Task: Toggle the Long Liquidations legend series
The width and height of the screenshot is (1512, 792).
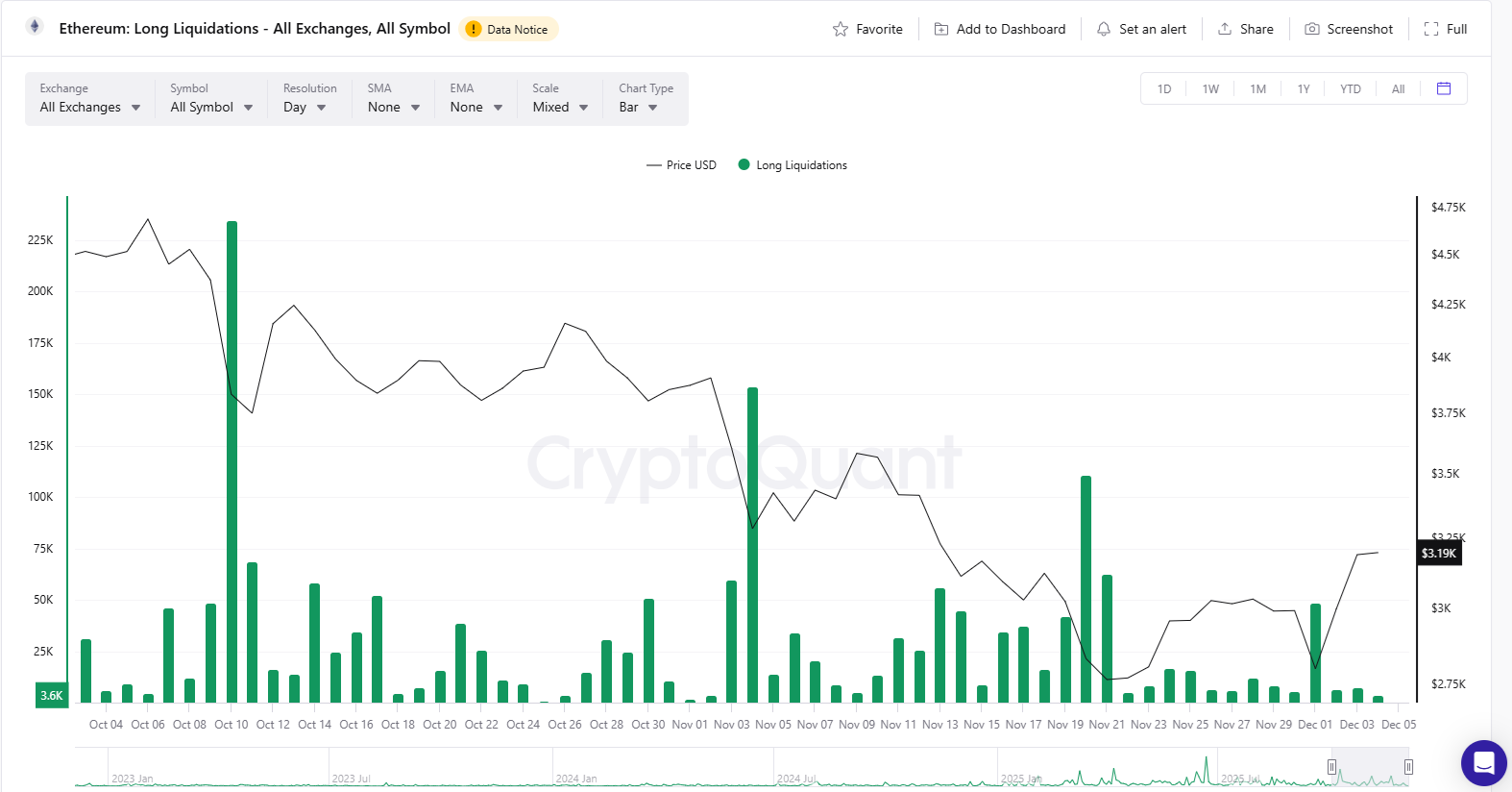Action: tap(793, 165)
